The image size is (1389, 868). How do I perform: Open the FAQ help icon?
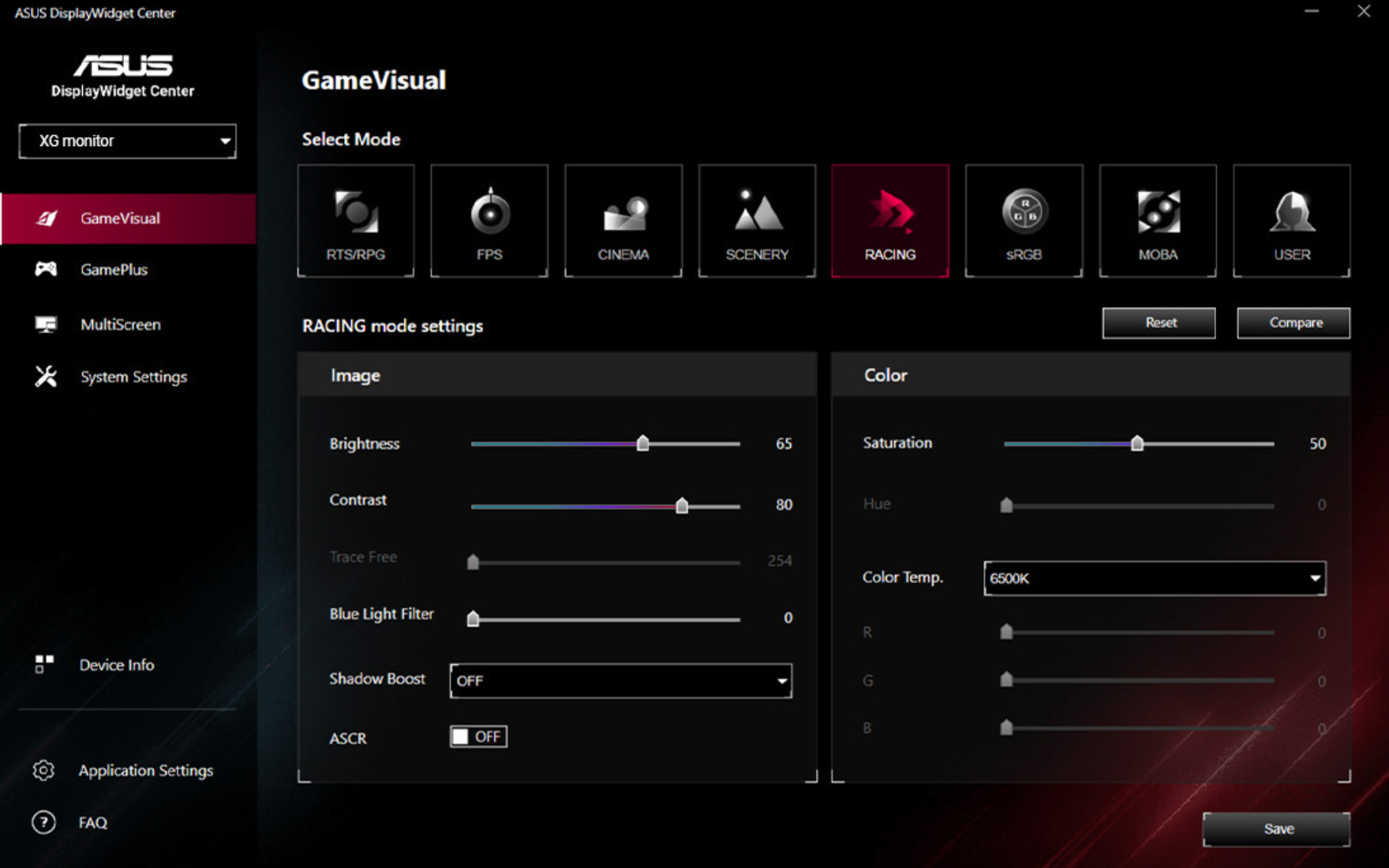tap(44, 822)
